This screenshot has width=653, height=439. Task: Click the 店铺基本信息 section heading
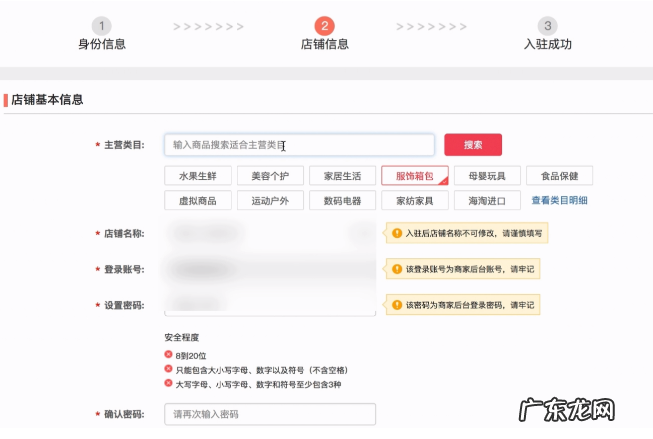47,100
